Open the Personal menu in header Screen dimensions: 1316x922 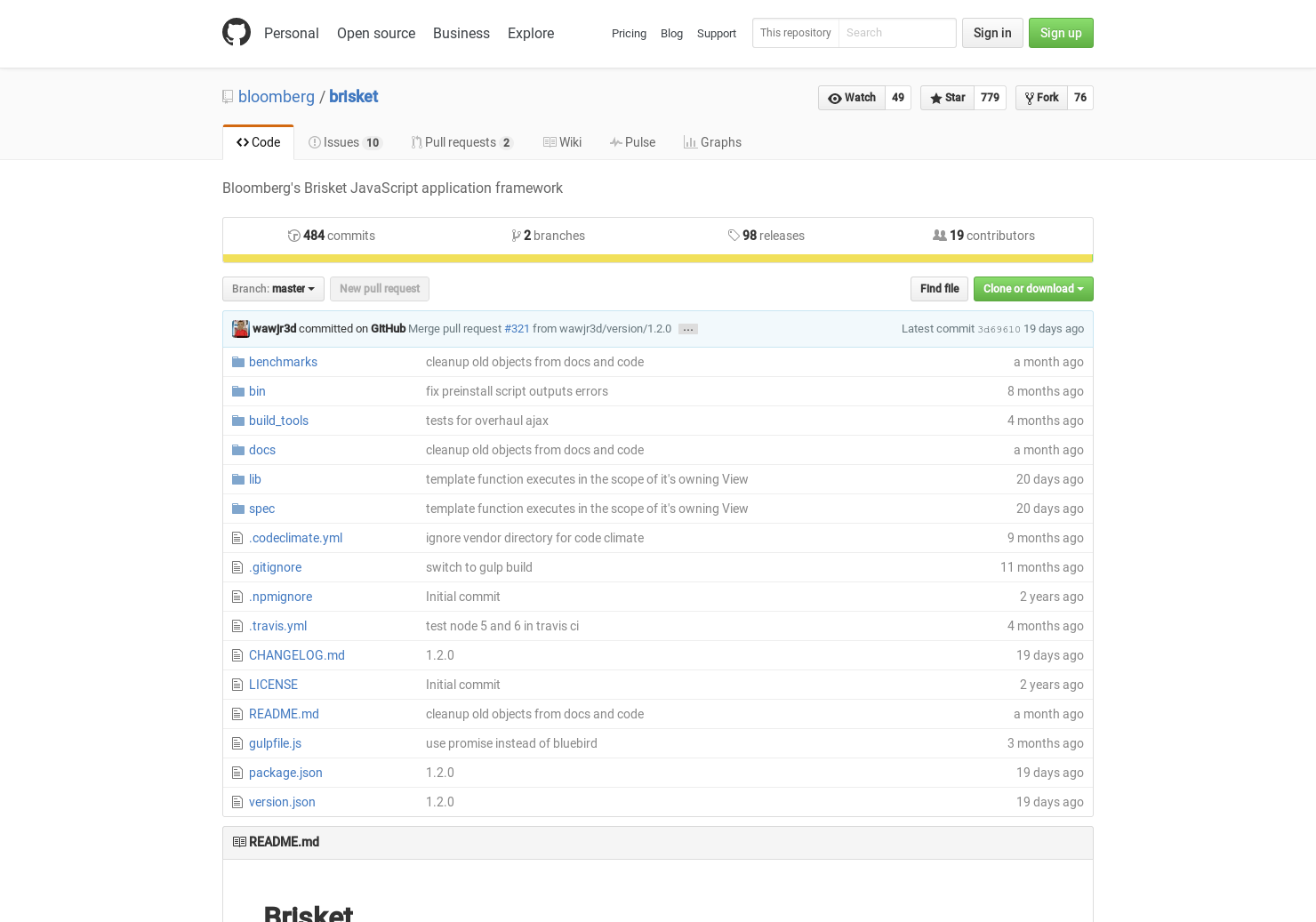(292, 33)
